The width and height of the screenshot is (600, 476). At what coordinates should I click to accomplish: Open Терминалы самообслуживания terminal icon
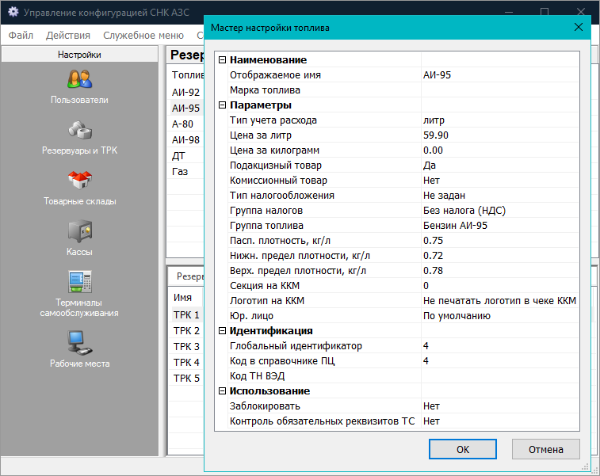pos(79,281)
